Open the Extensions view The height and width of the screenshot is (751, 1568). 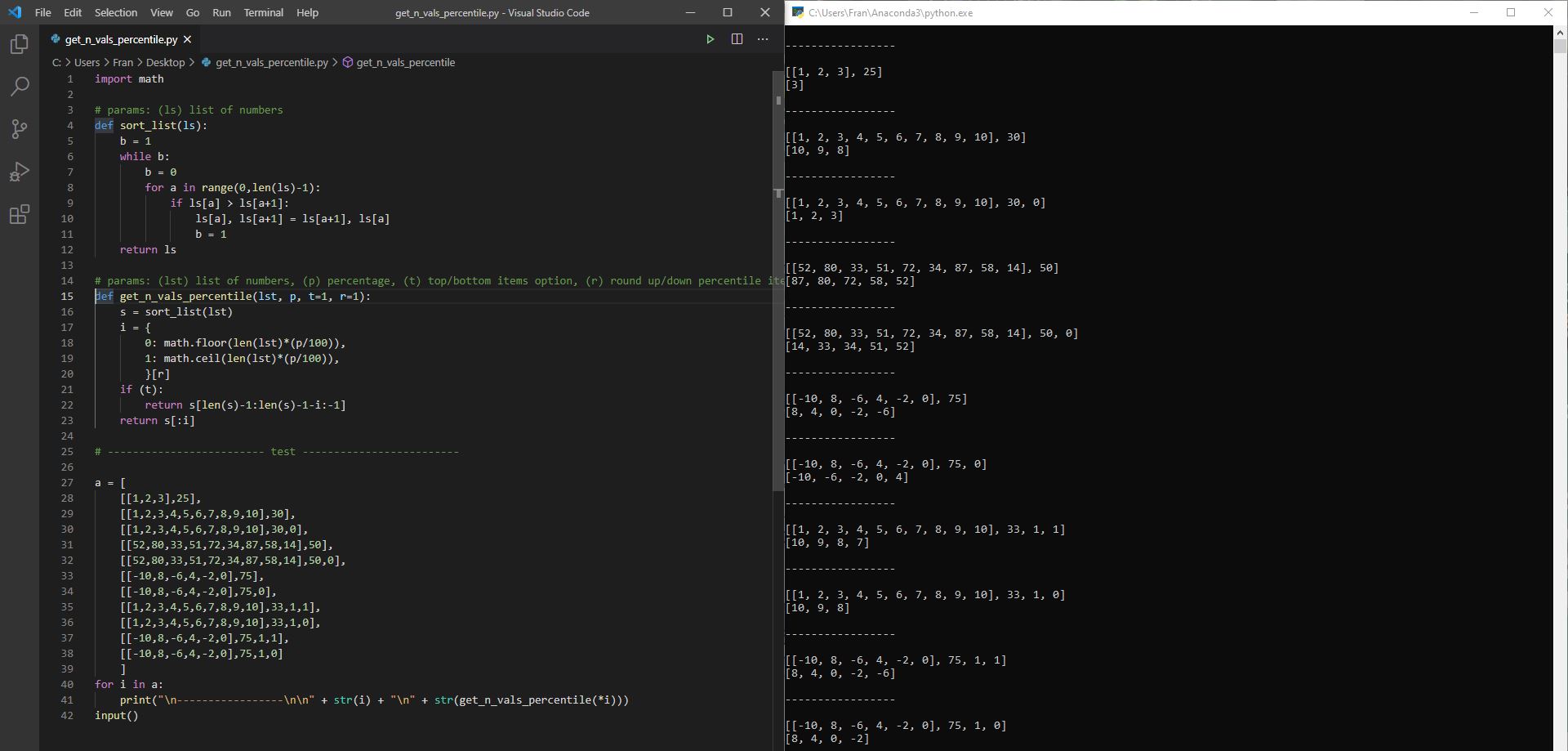point(20,214)
